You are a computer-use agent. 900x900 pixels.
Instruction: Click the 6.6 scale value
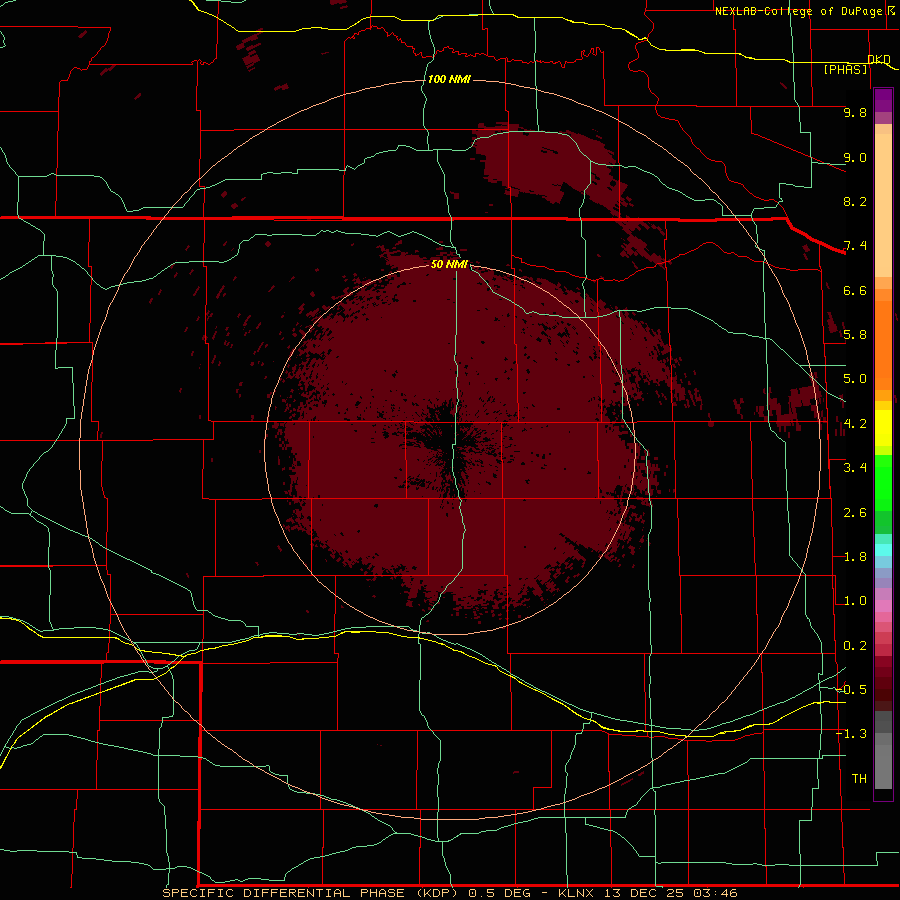coord(855,290)
